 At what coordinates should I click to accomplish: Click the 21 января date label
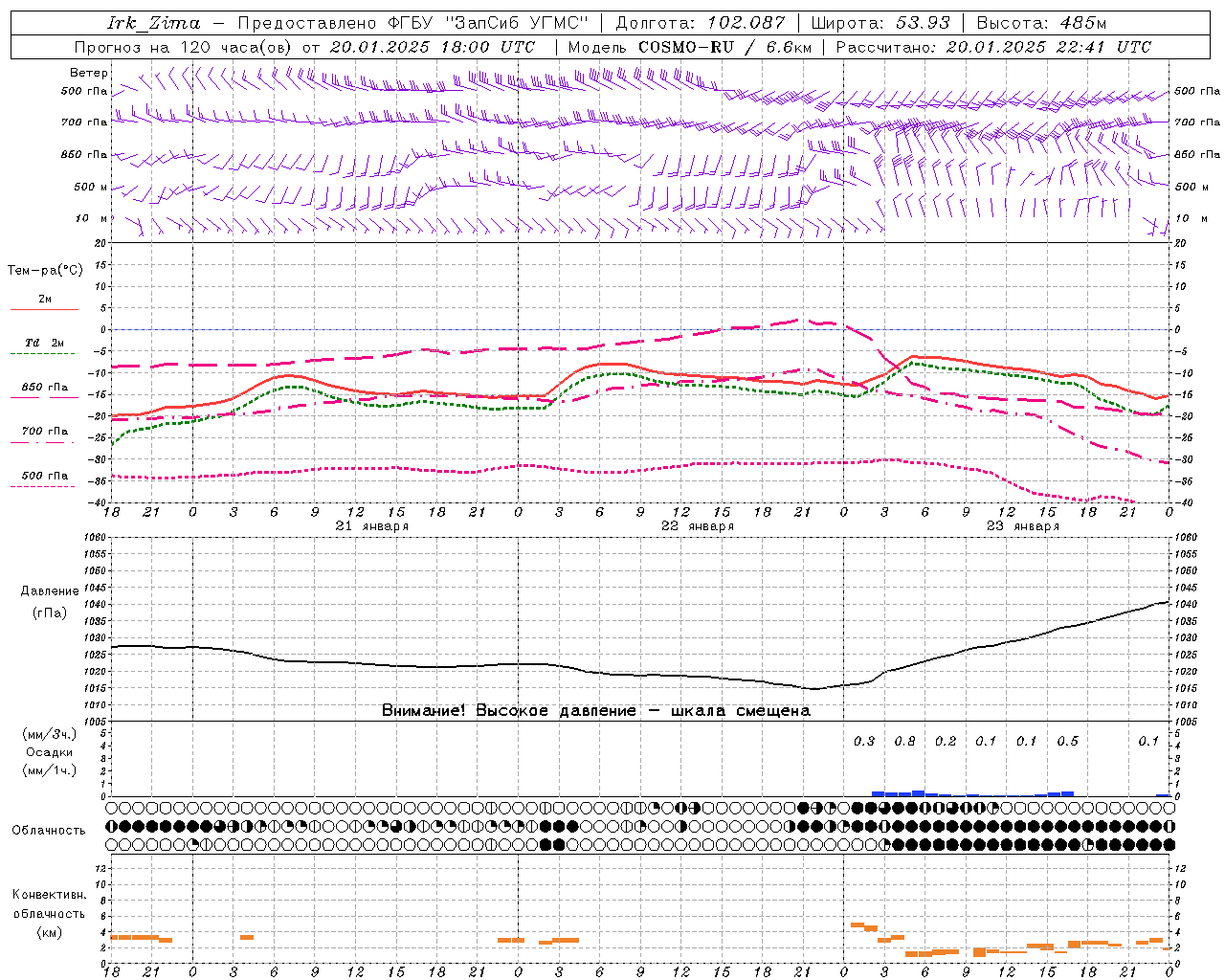point(371,526)
